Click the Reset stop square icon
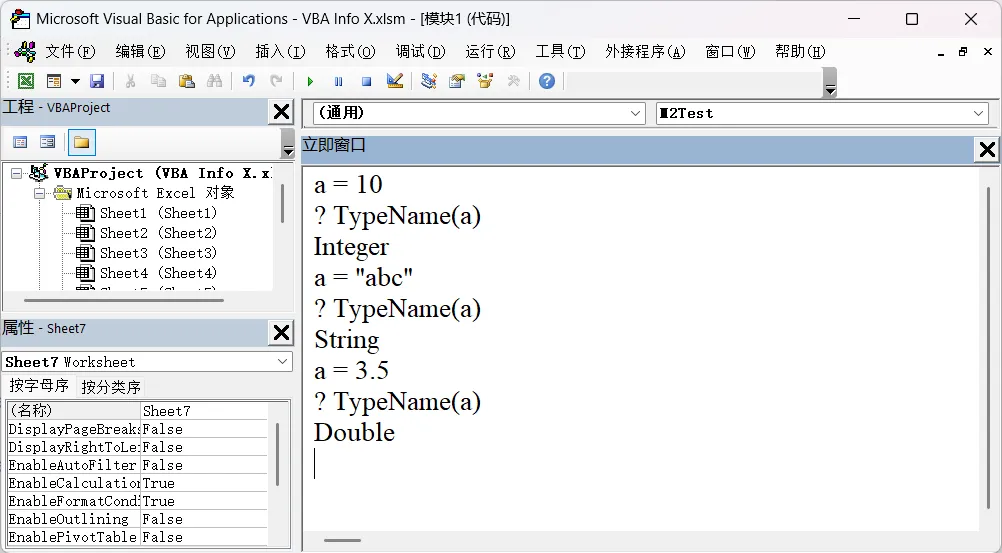The width and height of the screenshot is (1002, 553). [366, 81]
